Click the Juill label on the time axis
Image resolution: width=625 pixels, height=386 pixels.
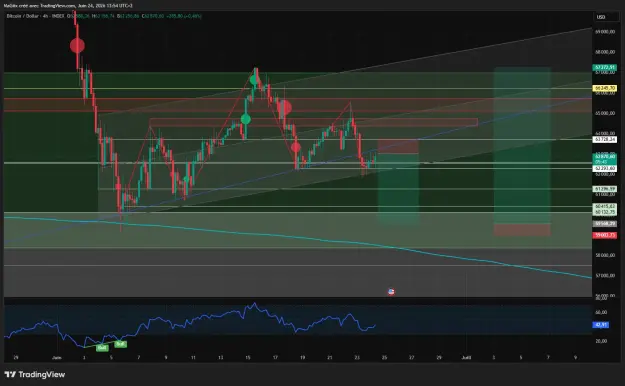pos(466,358)
